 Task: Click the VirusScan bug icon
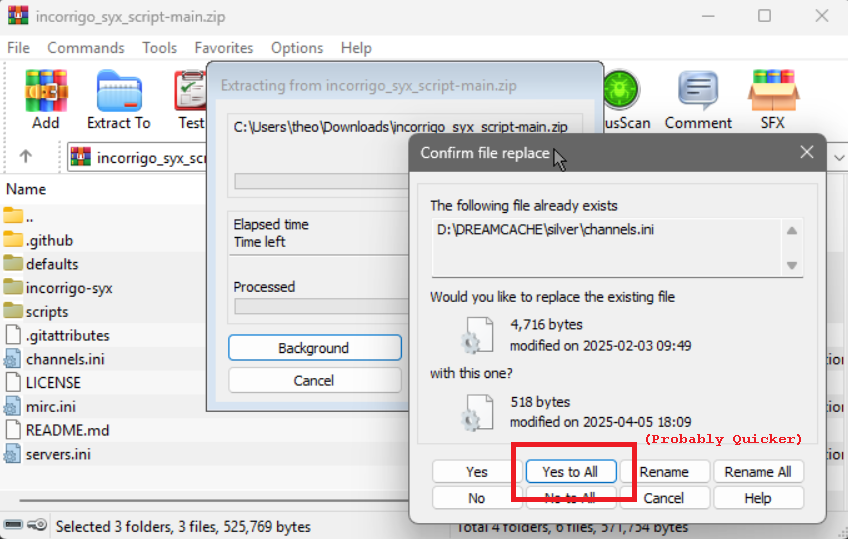pyautogui.click(x=621, y=90)
